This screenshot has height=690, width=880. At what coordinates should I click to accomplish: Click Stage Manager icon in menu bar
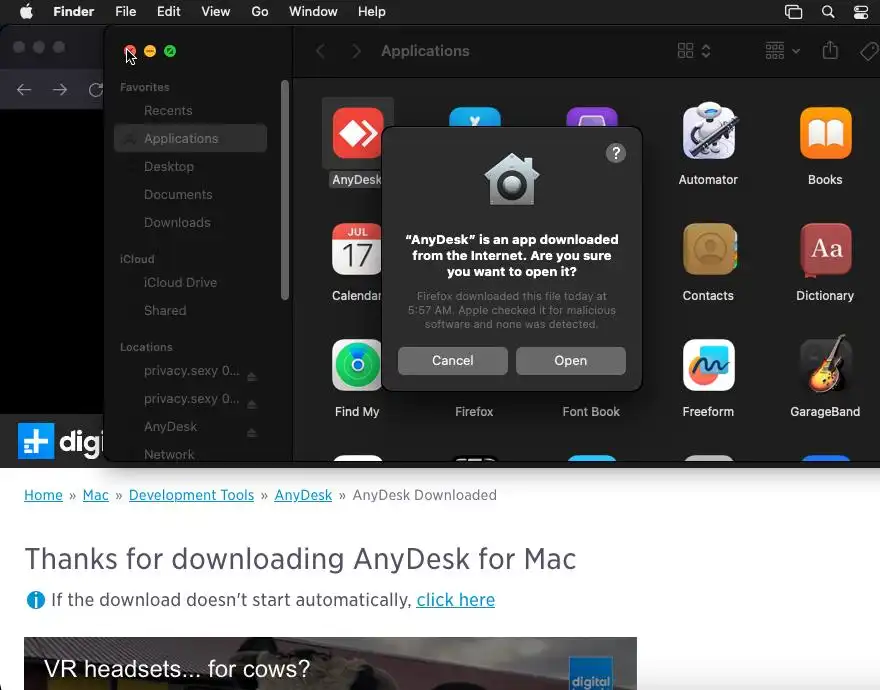(x=794, y=12)
